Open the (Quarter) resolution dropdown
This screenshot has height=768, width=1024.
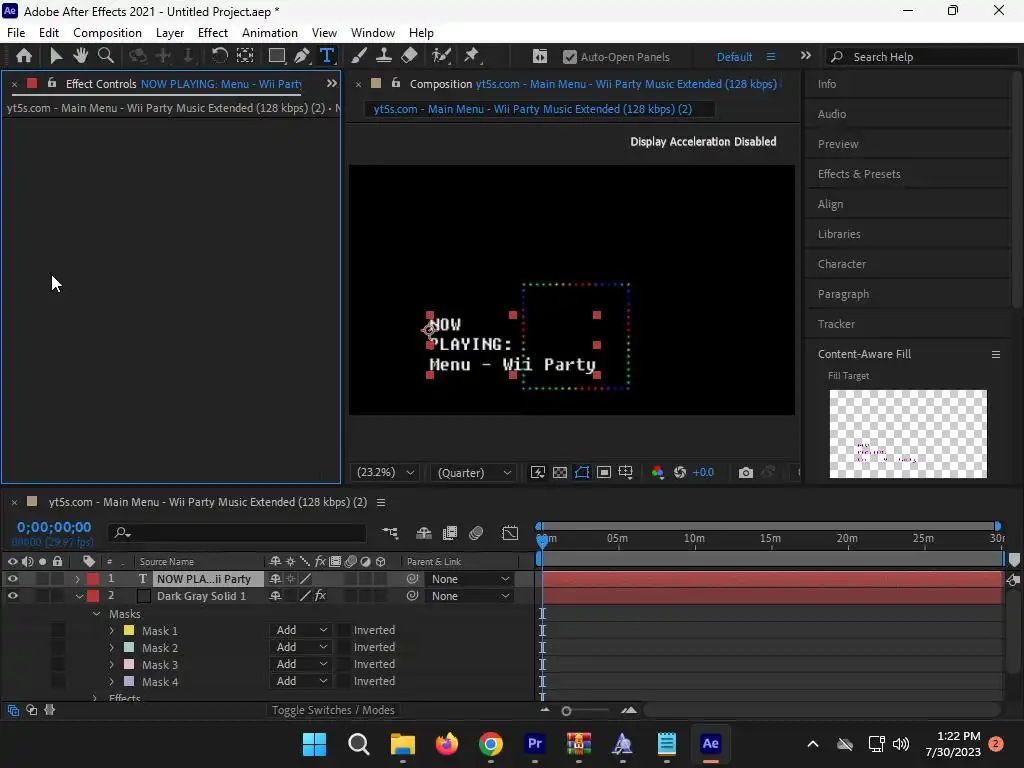pyautogui.click(x=474, y=472)
